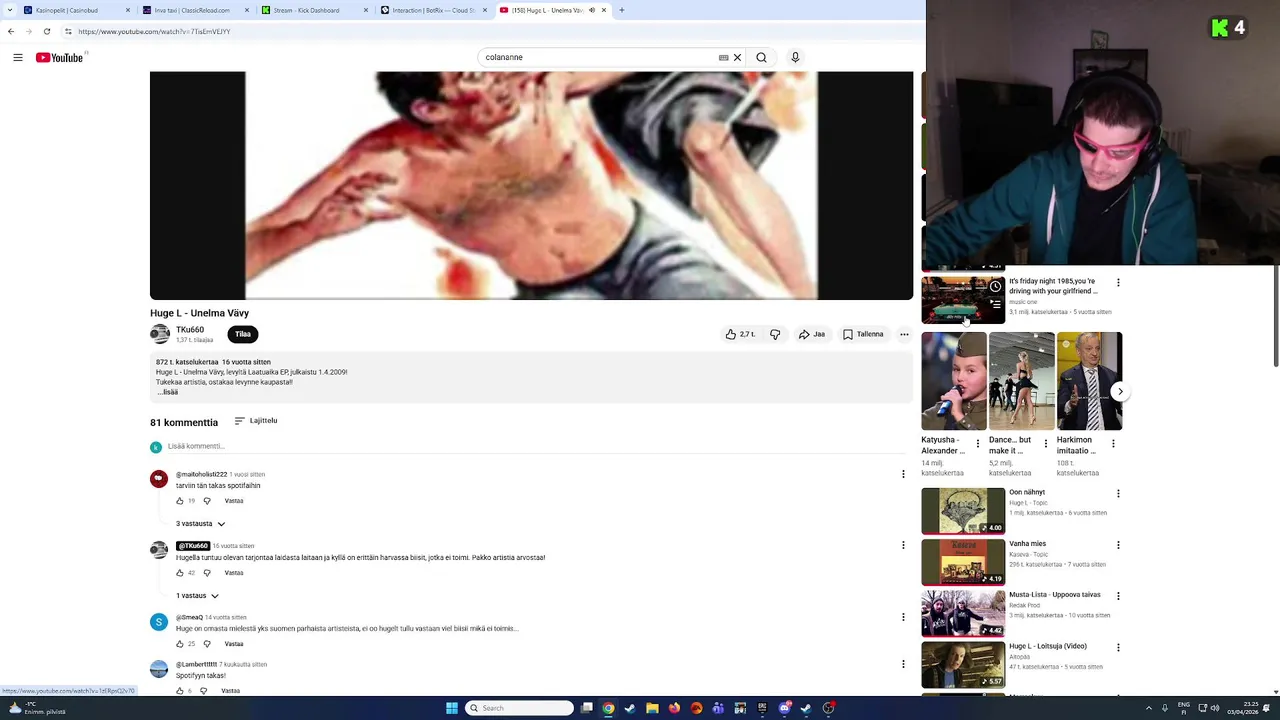Run the search with magnifier button

761,57
